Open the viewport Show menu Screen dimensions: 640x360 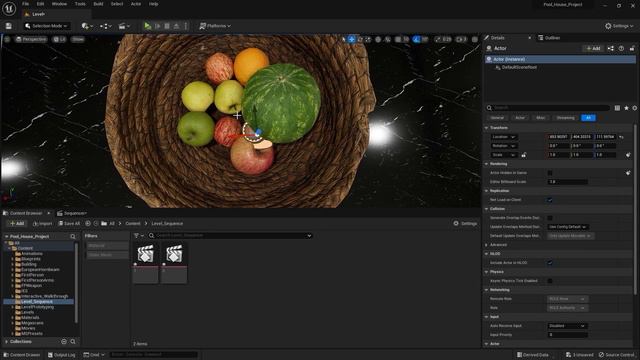[x=78, y=39]
